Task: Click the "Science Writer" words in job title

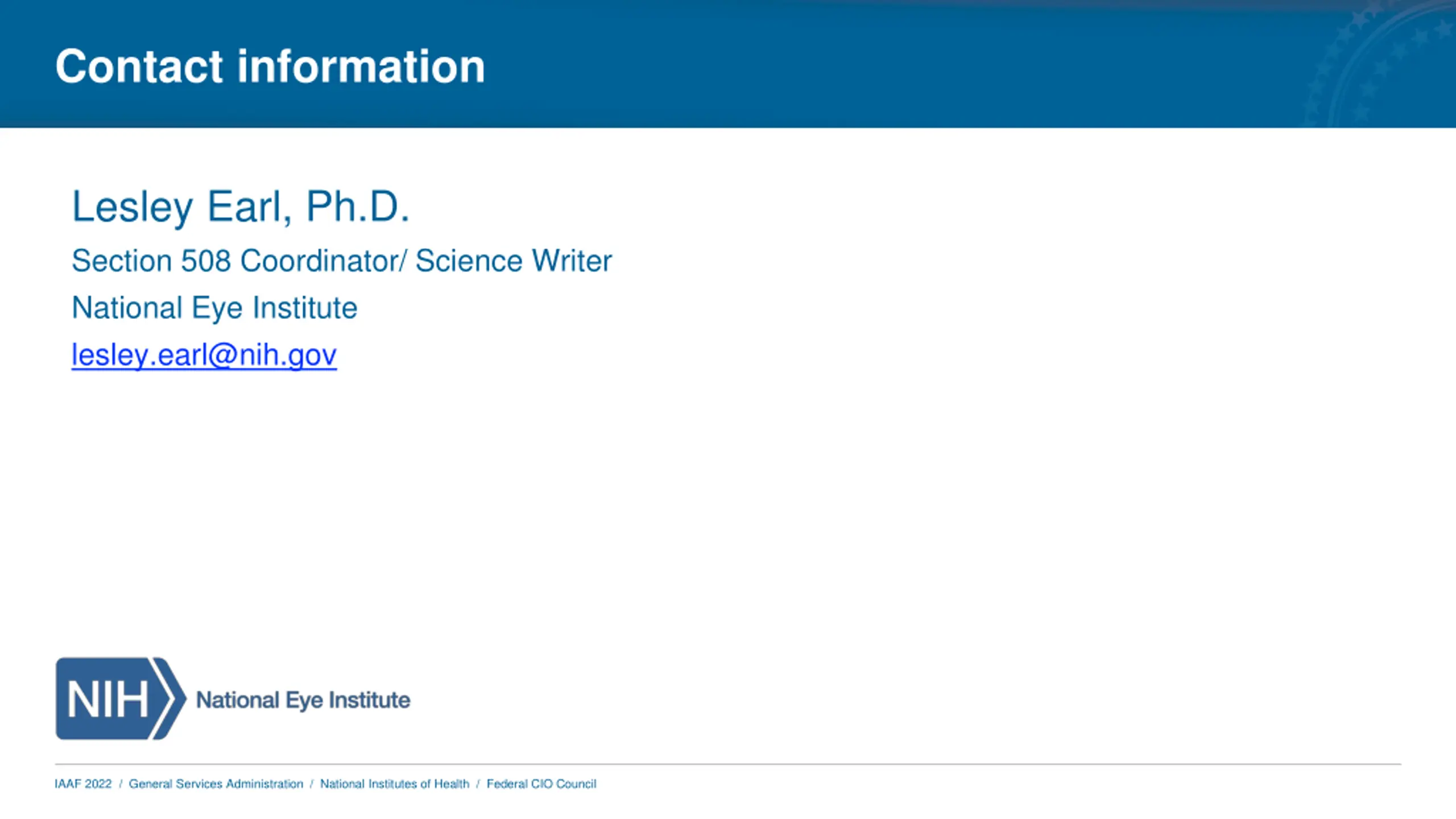Action: tap(514, 260)
